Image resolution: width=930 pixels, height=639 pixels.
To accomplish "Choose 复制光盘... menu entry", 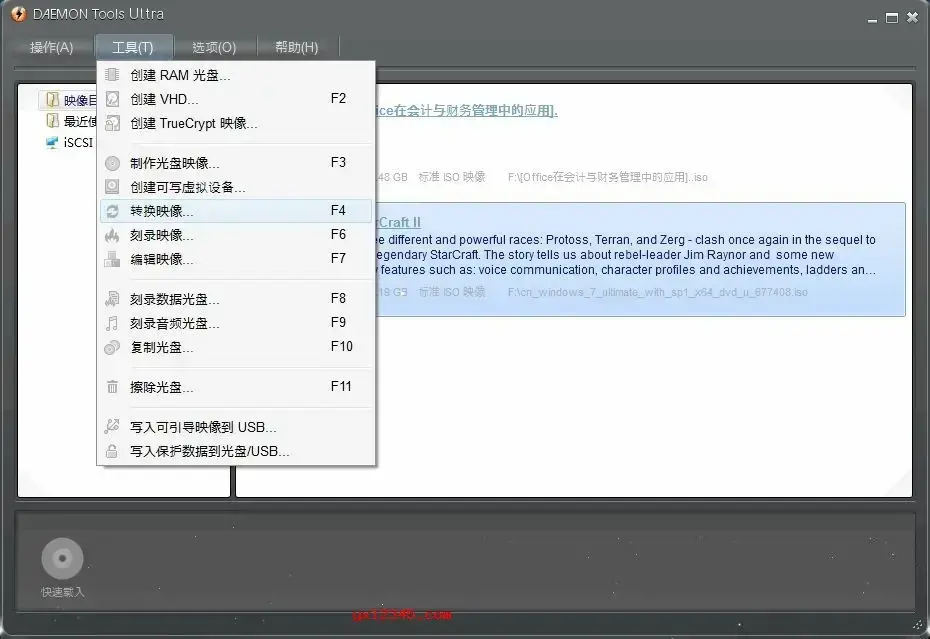I will pyautogui.click(x=236, y=347).
